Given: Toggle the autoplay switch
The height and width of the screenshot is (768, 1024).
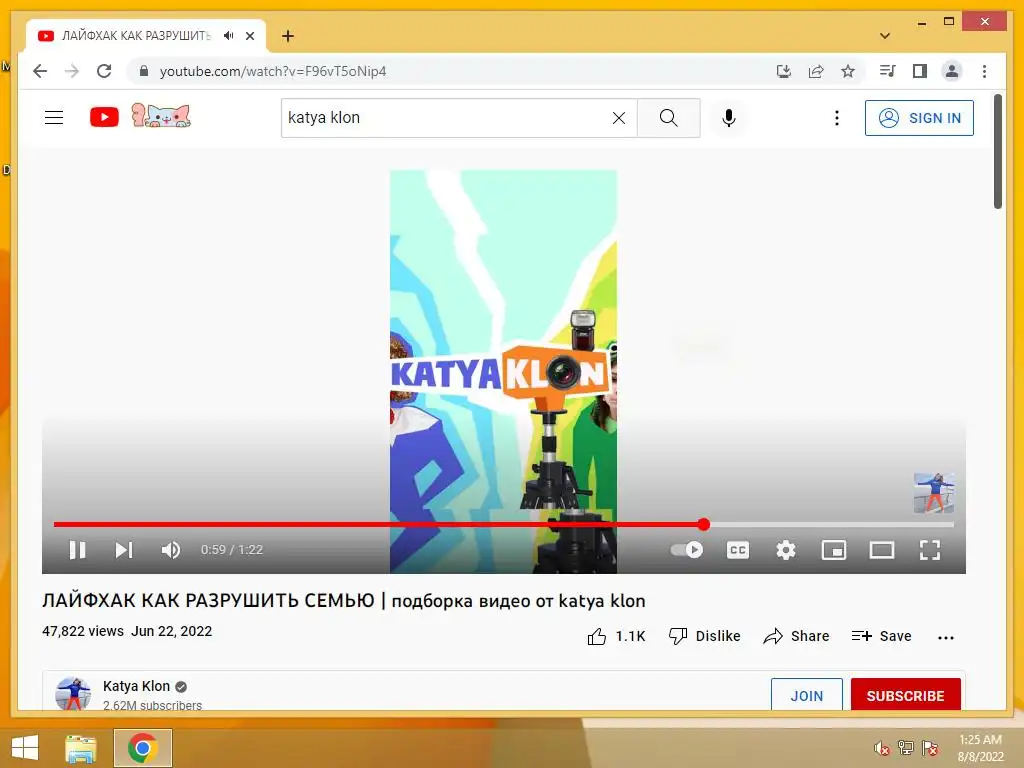Looking at the screenshot, I should coord(687,550).
